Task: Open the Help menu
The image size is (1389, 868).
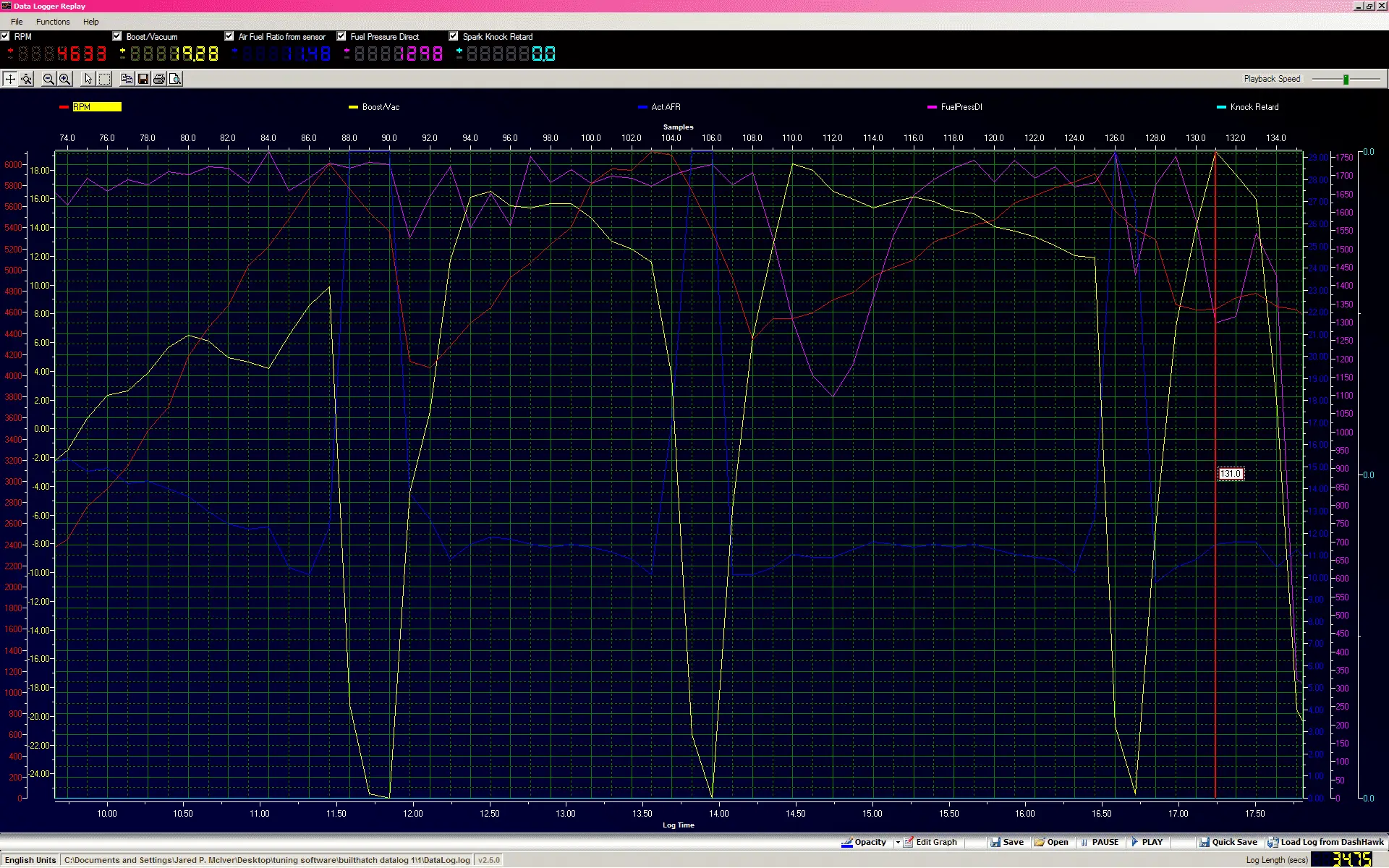Action: point(90,22)
